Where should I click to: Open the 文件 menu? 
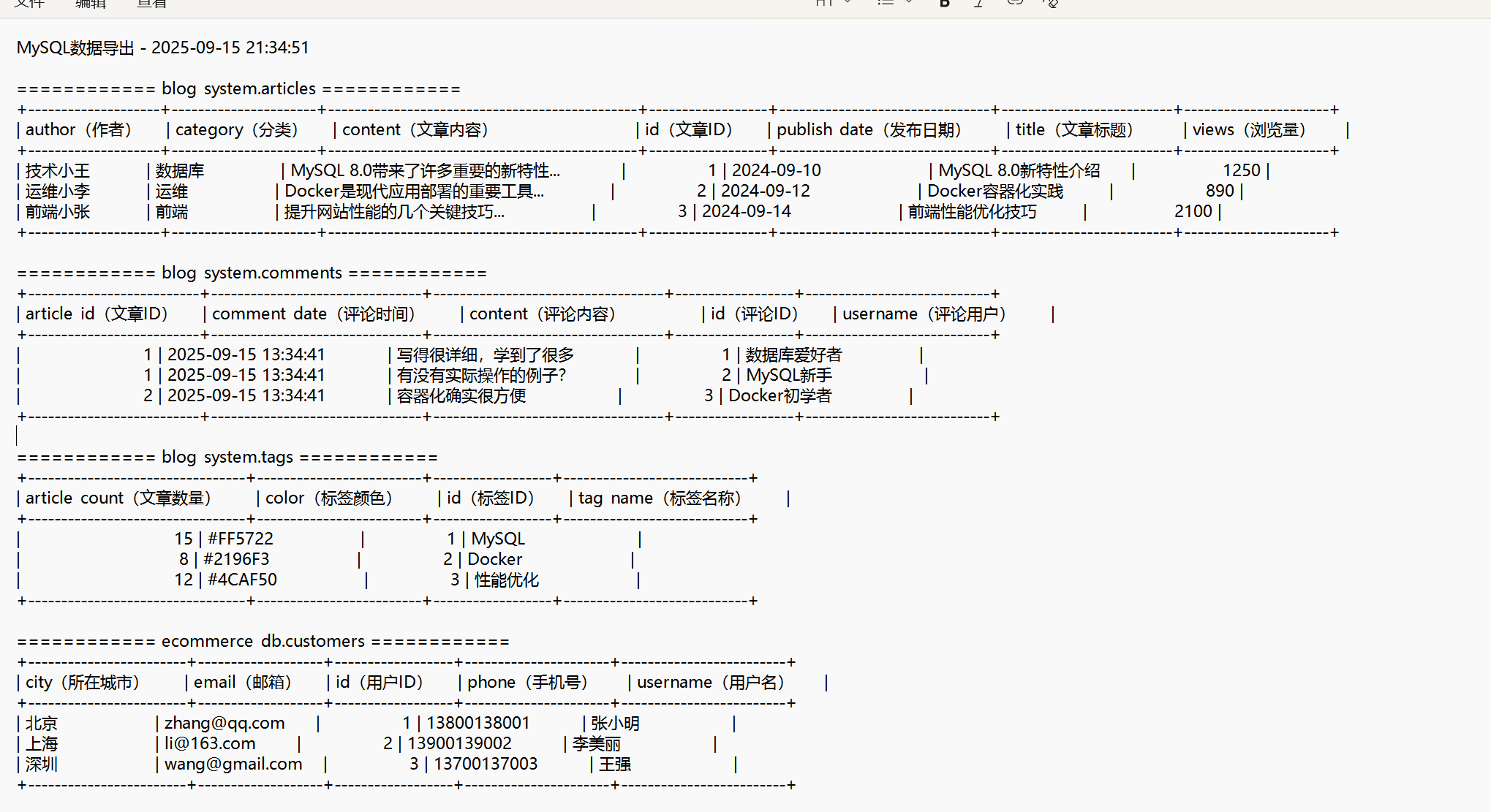tap(29, 4)
